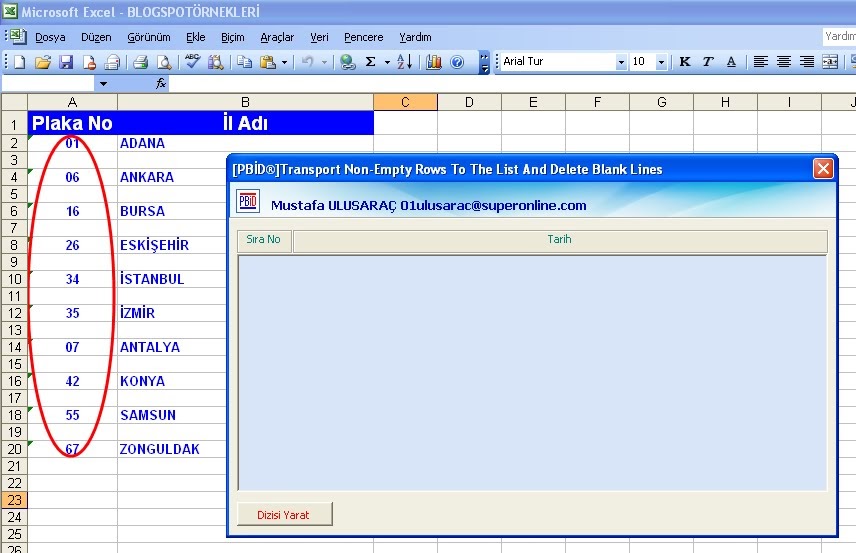Open the Ekle menu

click(195, 37)
